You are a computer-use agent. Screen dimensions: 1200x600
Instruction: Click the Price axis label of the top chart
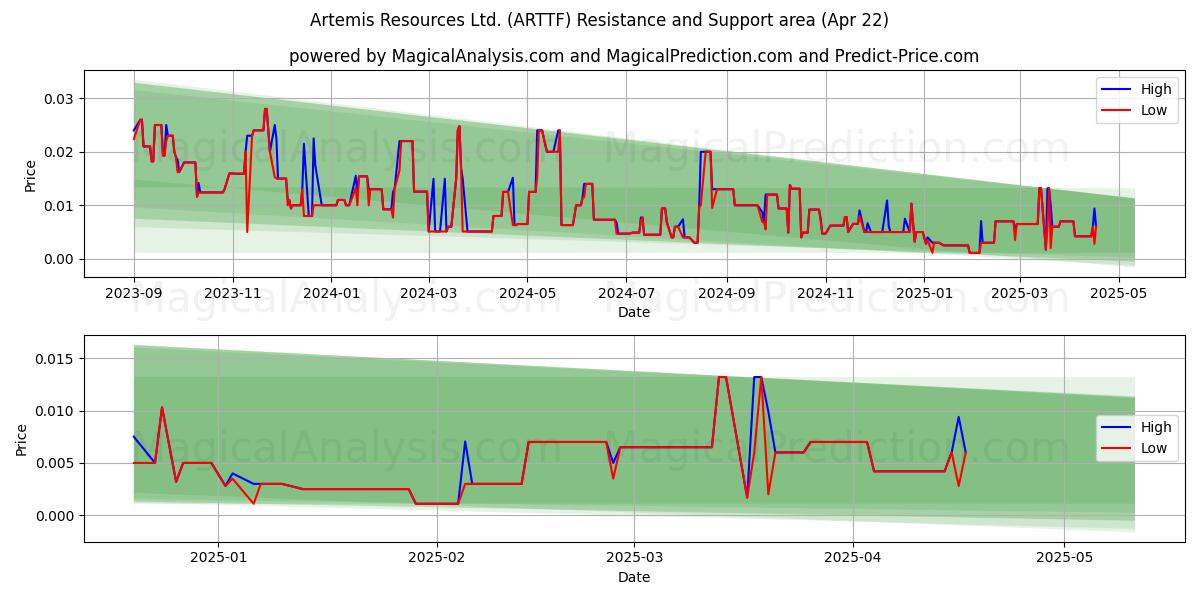coord(30,176)
